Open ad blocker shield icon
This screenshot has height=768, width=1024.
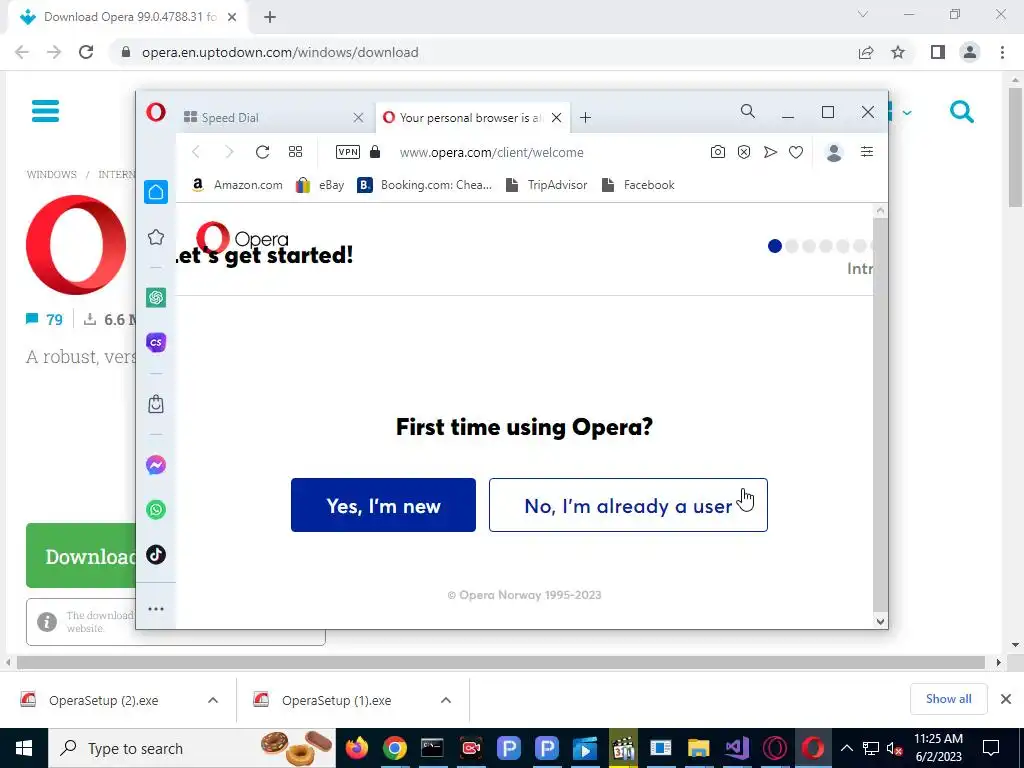744,152
